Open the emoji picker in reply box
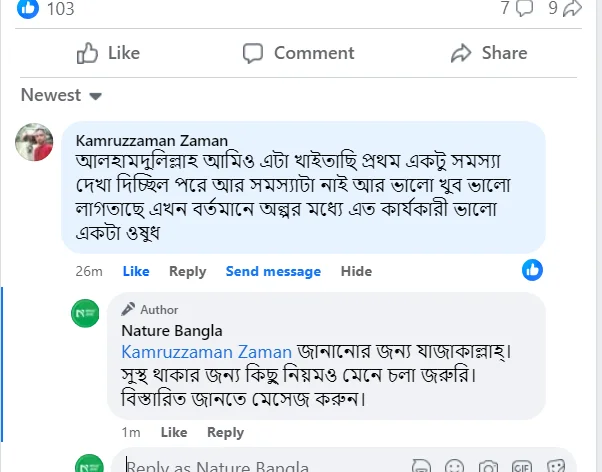Image resolution: width=602 pixels, height=472 pixels. point(456,466)
